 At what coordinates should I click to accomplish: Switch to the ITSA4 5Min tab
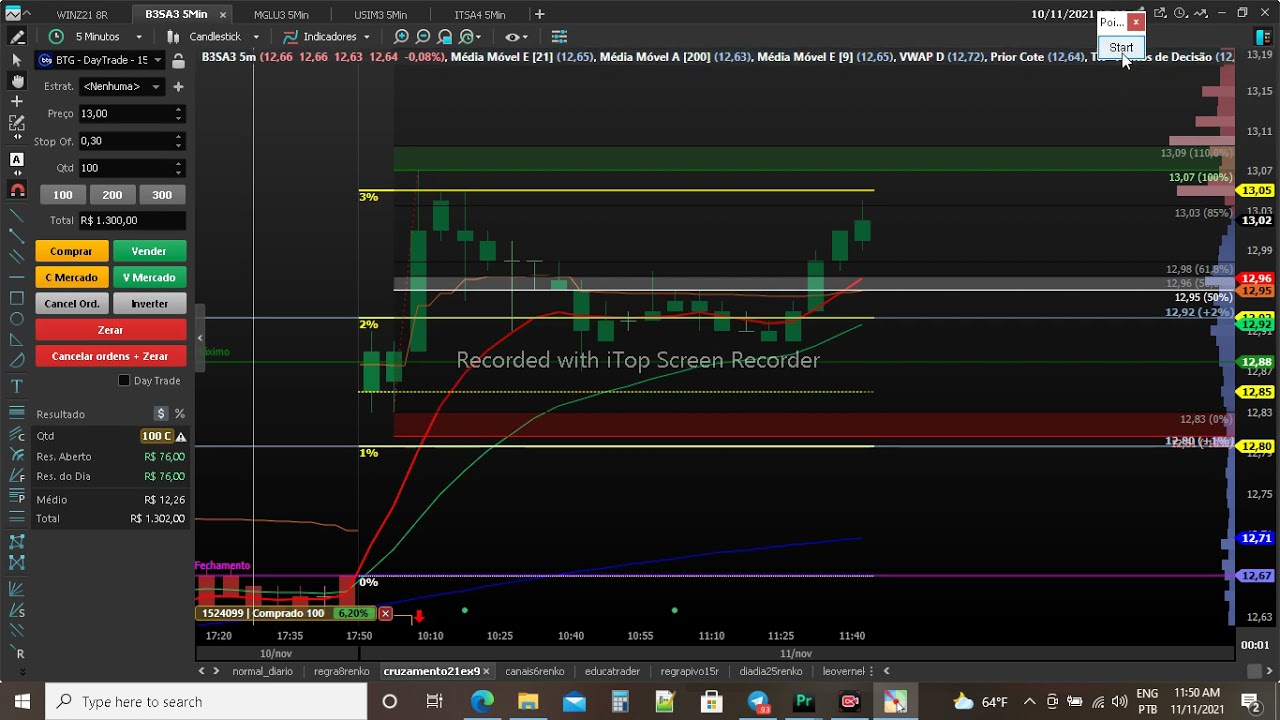(480, 15)
